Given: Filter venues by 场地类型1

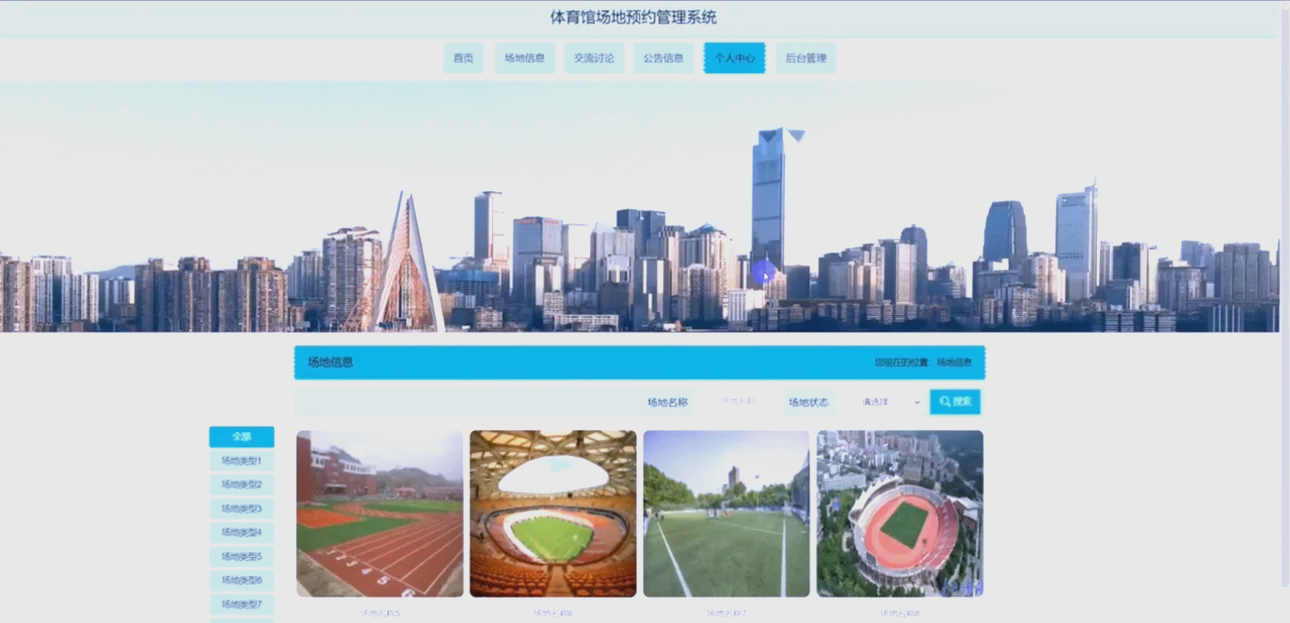Looking at the screenshot, I should 240,460.
